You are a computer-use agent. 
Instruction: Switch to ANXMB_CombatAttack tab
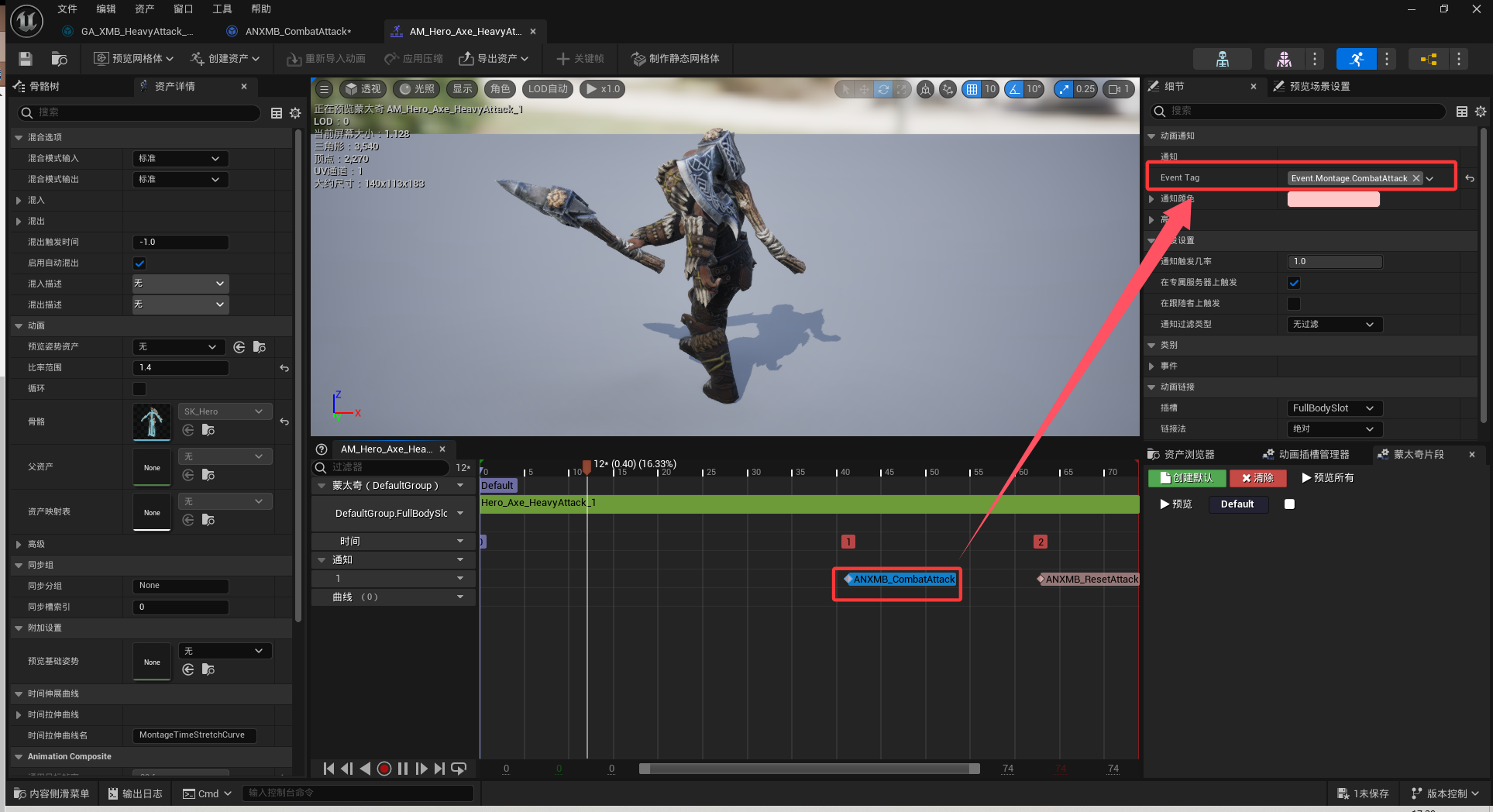click(291, 32)
